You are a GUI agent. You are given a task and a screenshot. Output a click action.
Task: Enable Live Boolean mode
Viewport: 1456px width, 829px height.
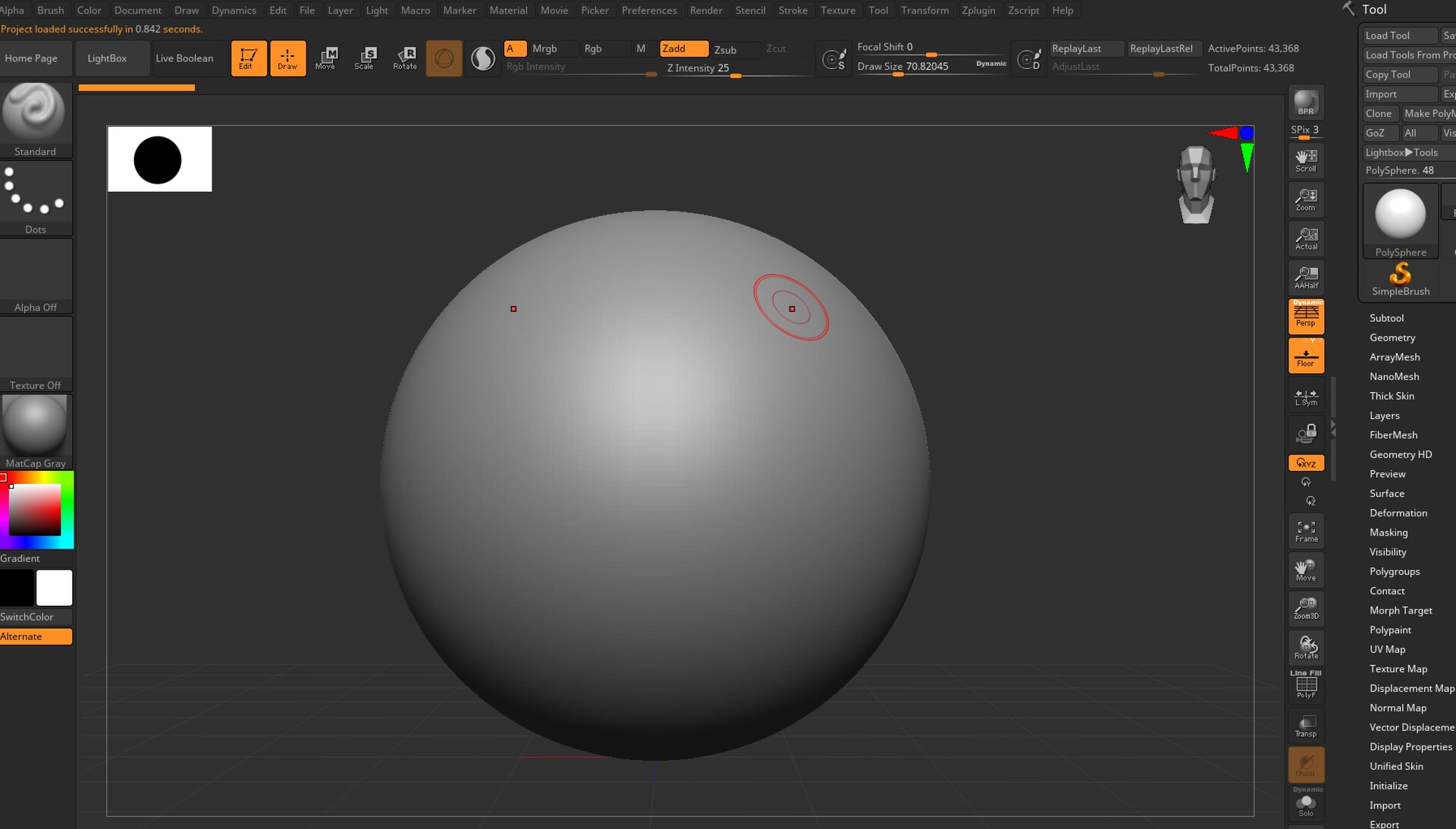point(184,58)
